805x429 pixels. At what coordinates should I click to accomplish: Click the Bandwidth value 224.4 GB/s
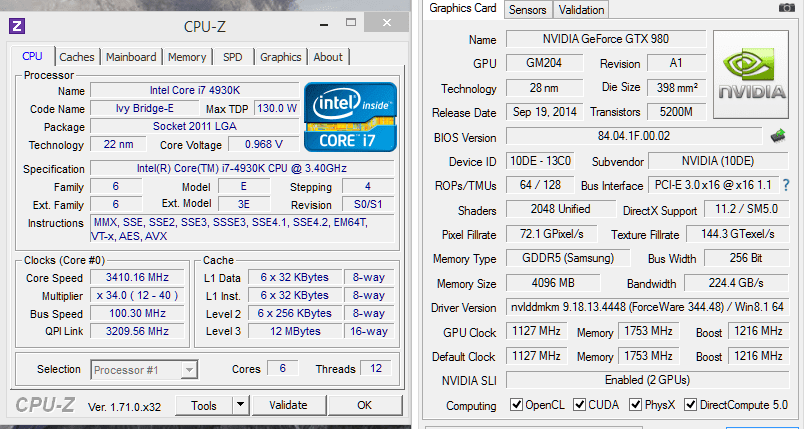(x=736, y=283)
